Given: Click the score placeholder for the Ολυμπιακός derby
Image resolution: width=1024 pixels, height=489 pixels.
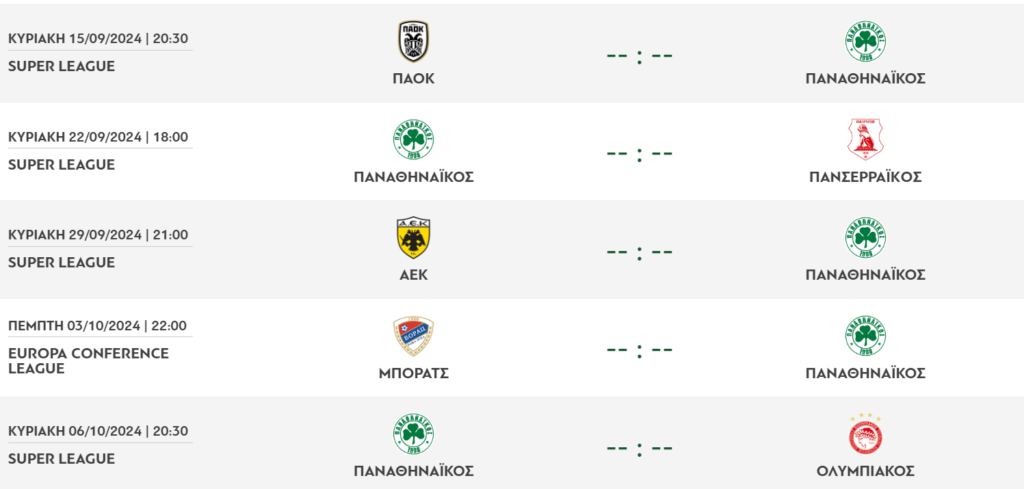Looking at the screenshot, I should (x=639, y=447).
